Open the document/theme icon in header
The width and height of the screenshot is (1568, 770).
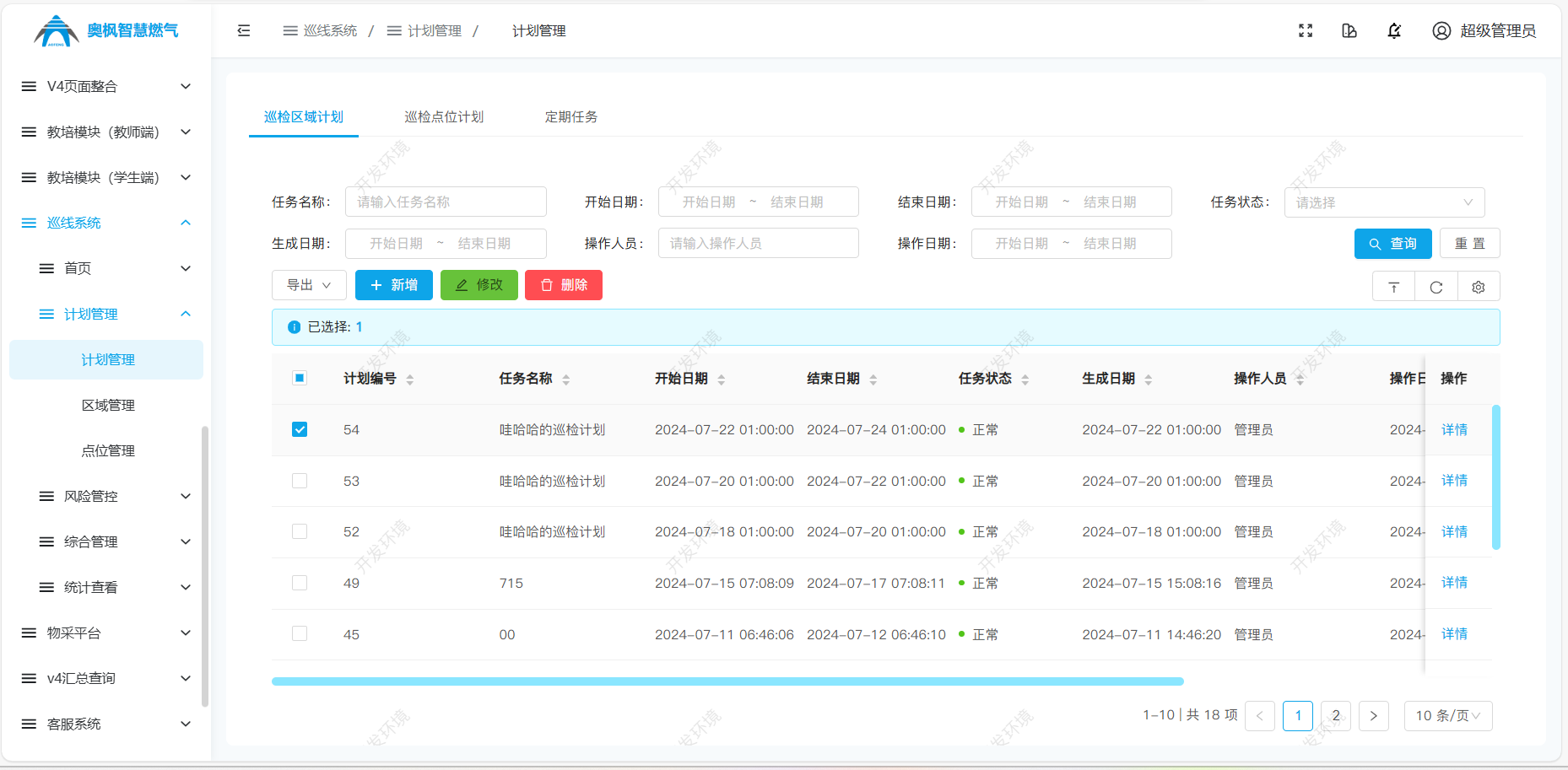point(1349,31)
